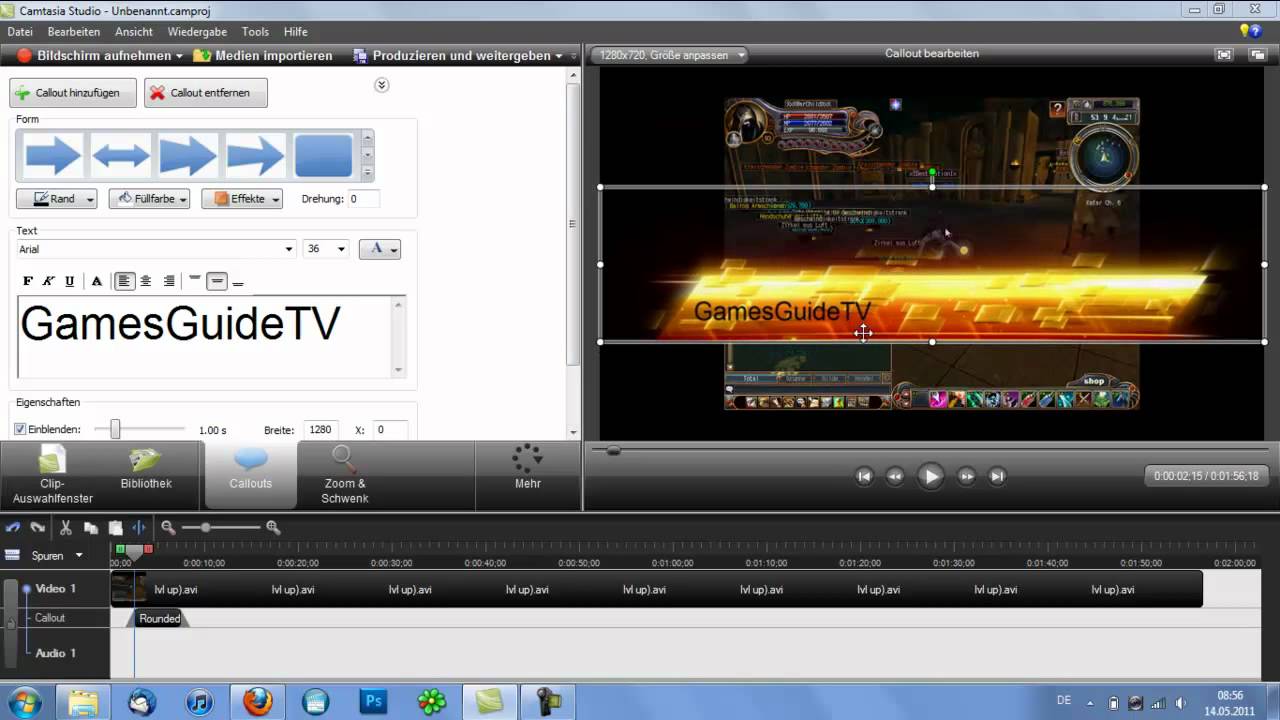Align callout text vertically to middle

pos(217,281)
